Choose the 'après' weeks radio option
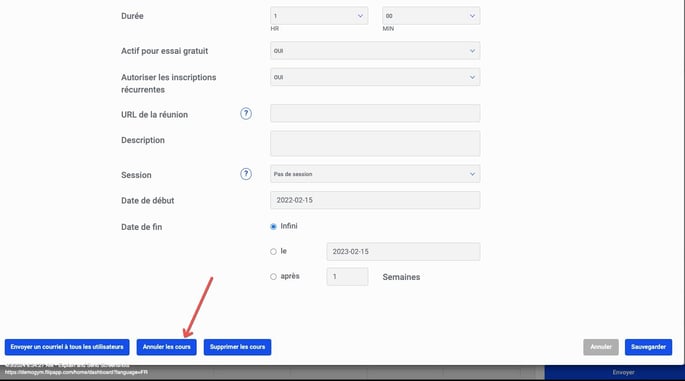 tap(273, 277)
